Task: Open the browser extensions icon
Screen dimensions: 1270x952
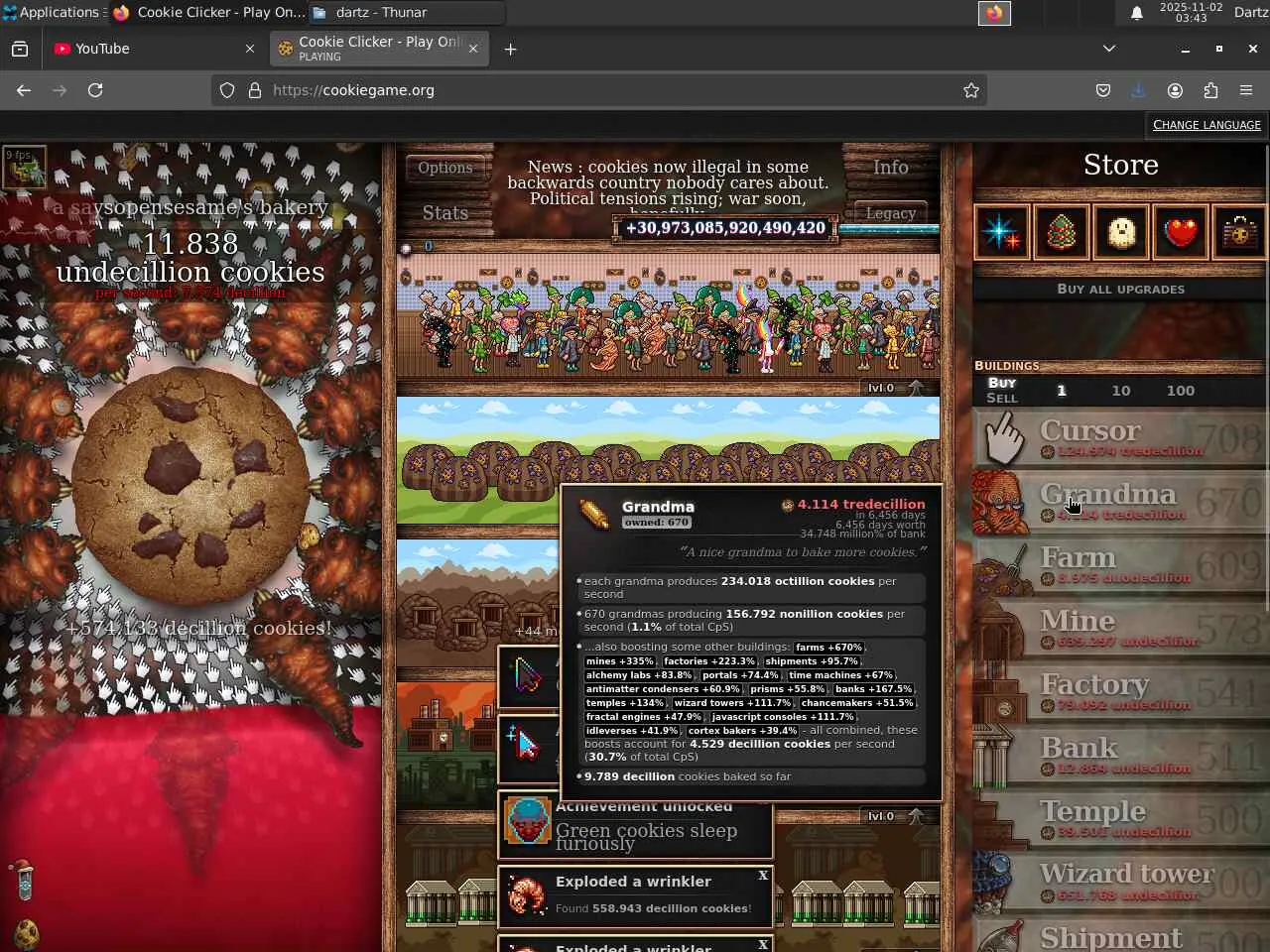Action: point(1210,90)
